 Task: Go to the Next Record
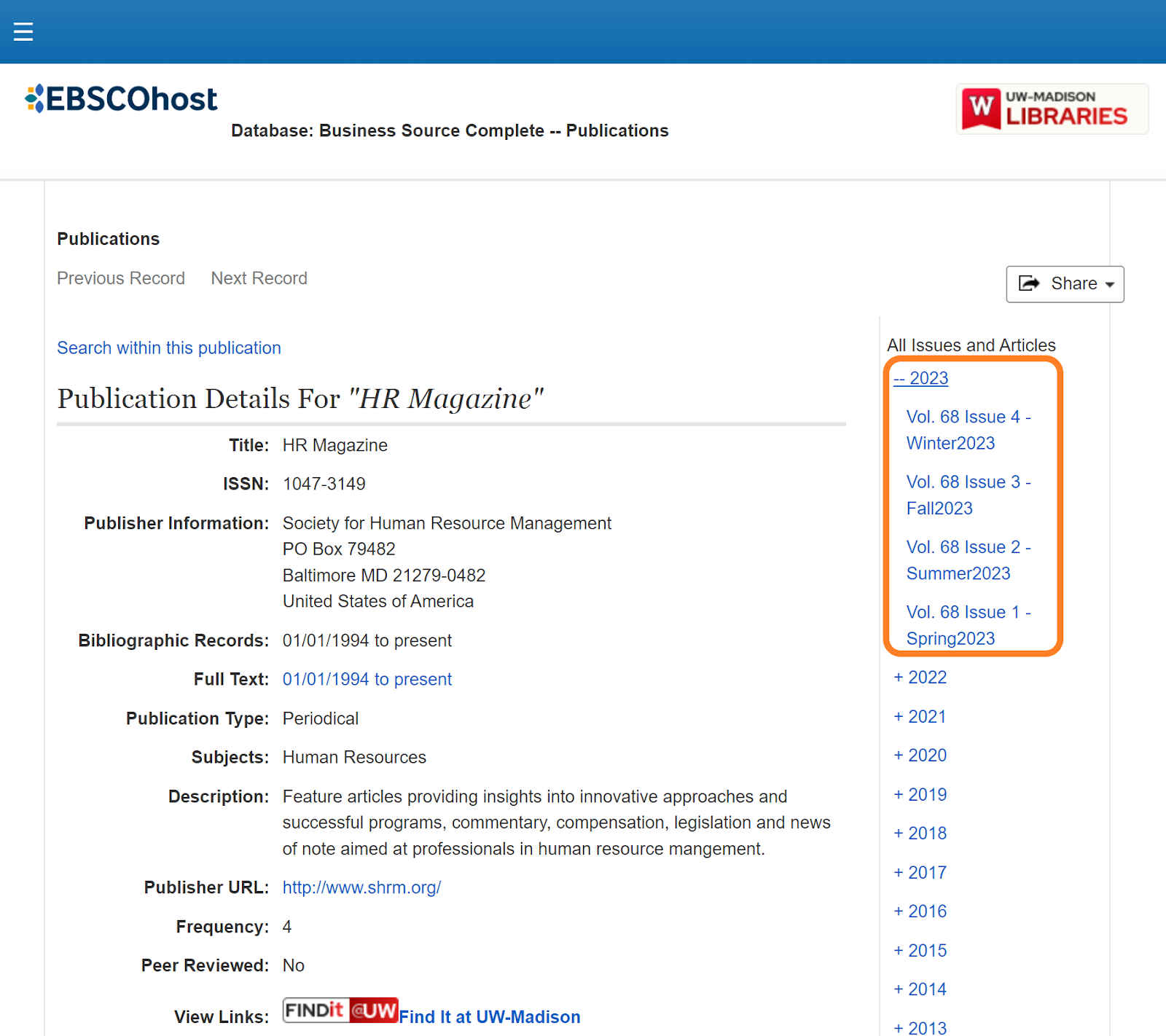click(259, 278)
